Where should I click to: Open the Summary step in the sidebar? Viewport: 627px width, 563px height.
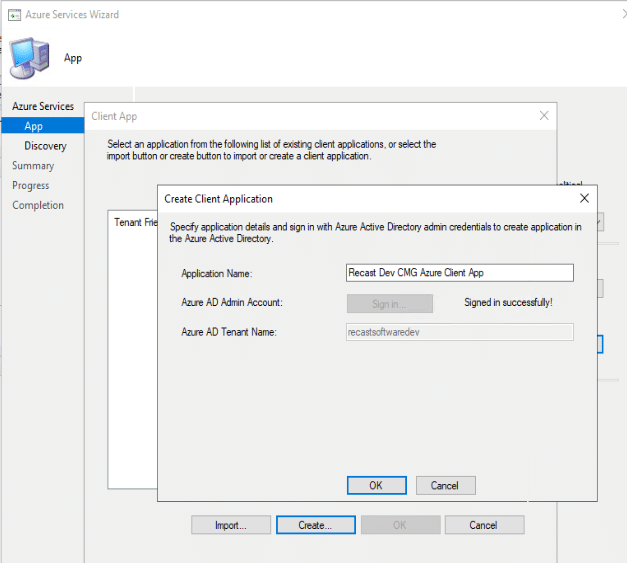pyautogui.click(x=33, y=166)
